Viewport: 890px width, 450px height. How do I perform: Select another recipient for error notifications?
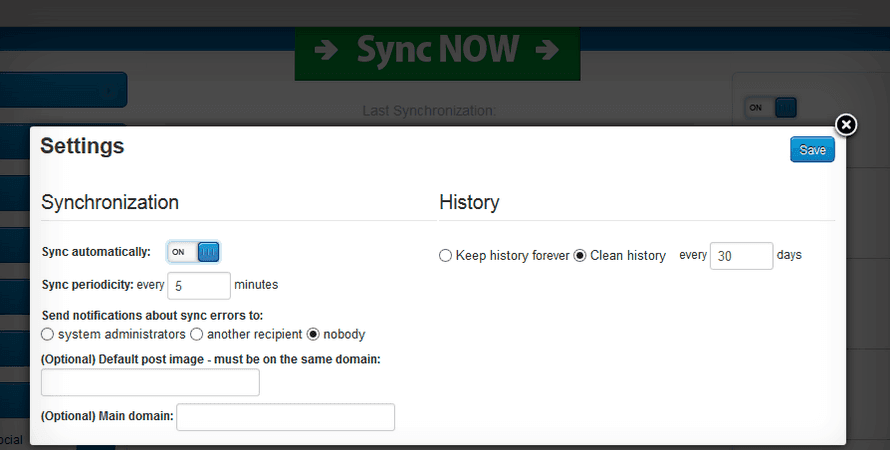pyautogui.click(x=197, y=334)
